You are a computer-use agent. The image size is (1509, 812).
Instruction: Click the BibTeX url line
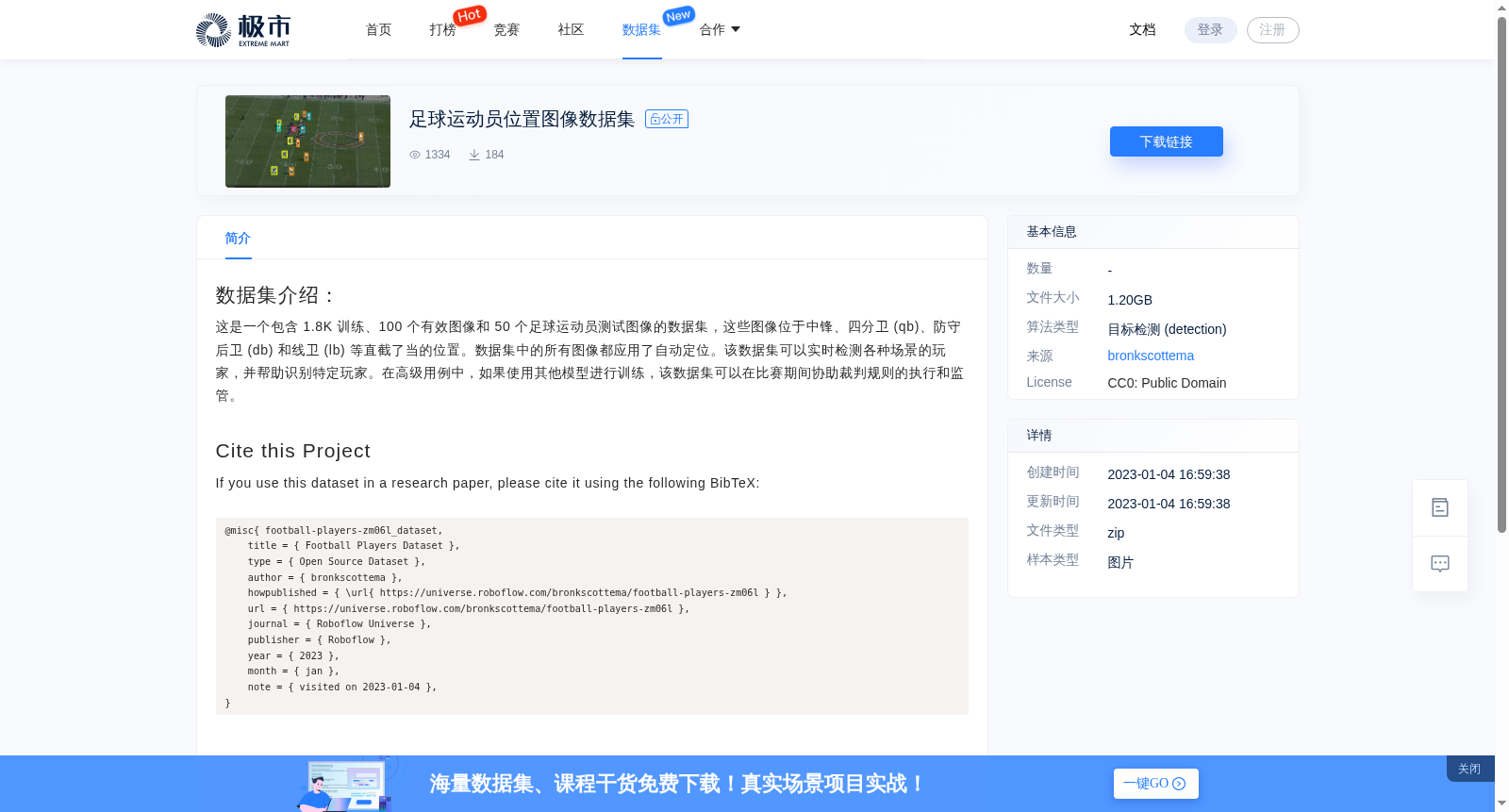click(469, 609)
